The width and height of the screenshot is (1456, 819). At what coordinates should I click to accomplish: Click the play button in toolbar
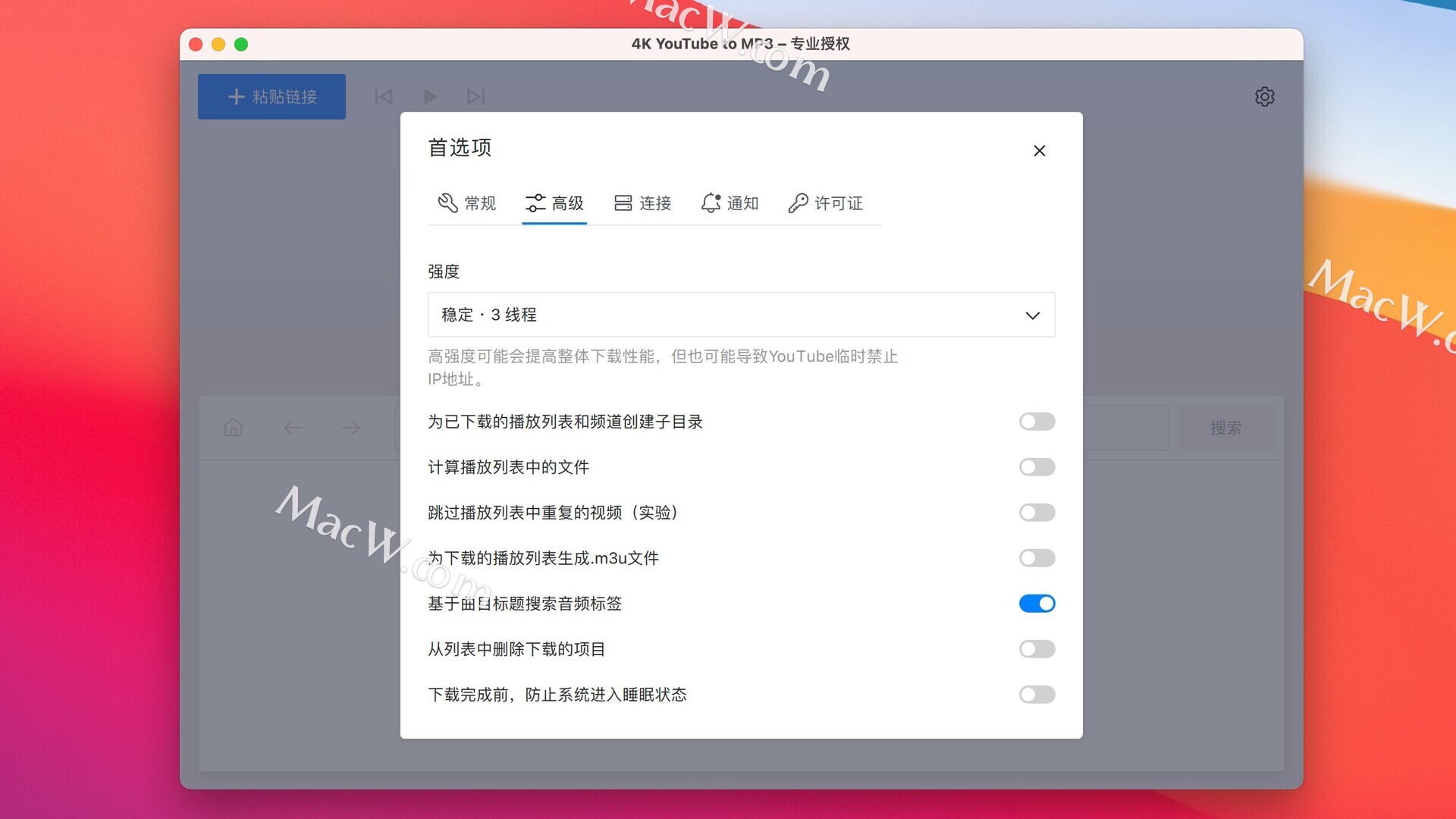pos(430,96)
